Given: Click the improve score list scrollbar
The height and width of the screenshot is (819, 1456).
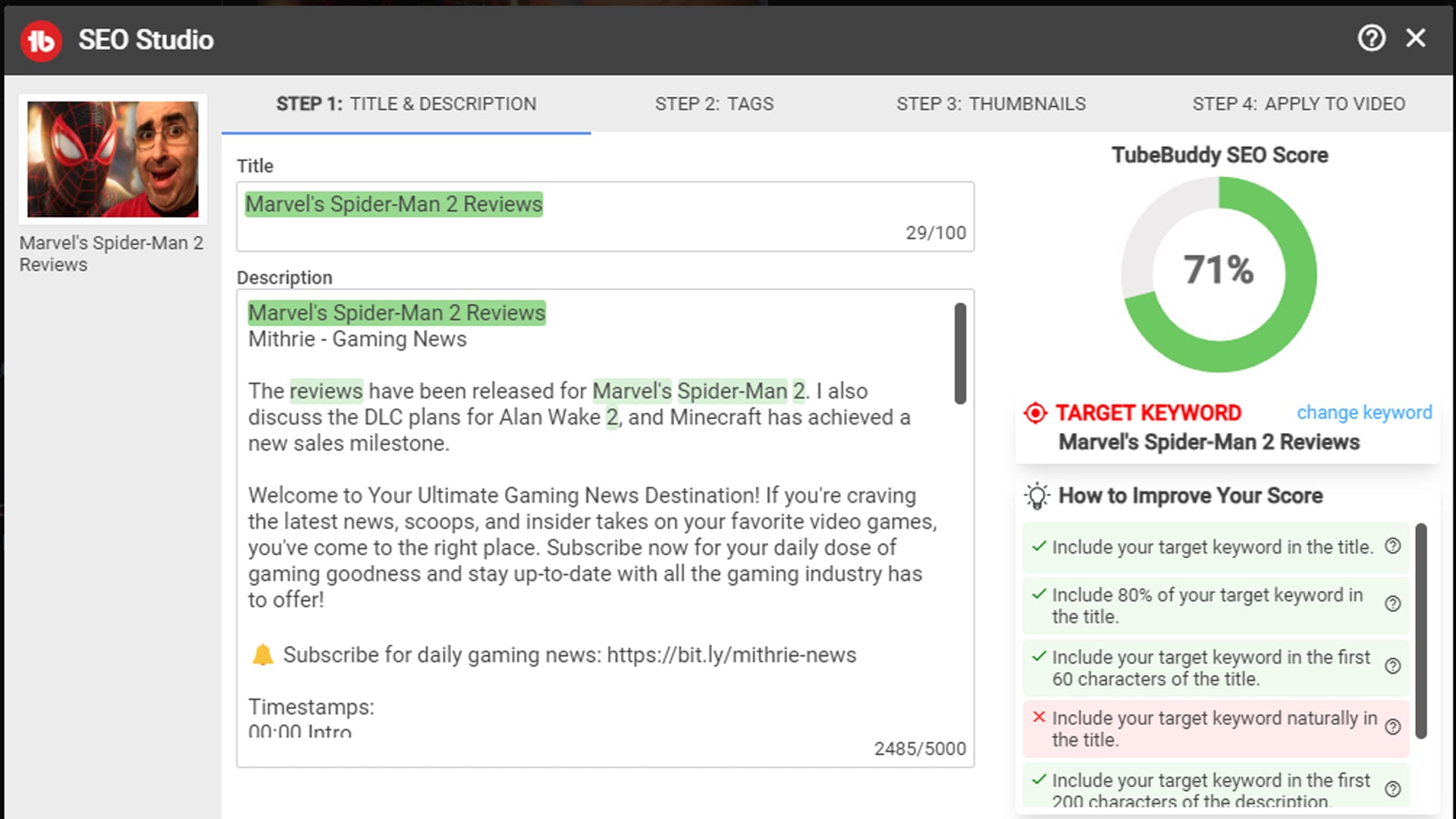Looking at the screenshot, I should 1421,631.
